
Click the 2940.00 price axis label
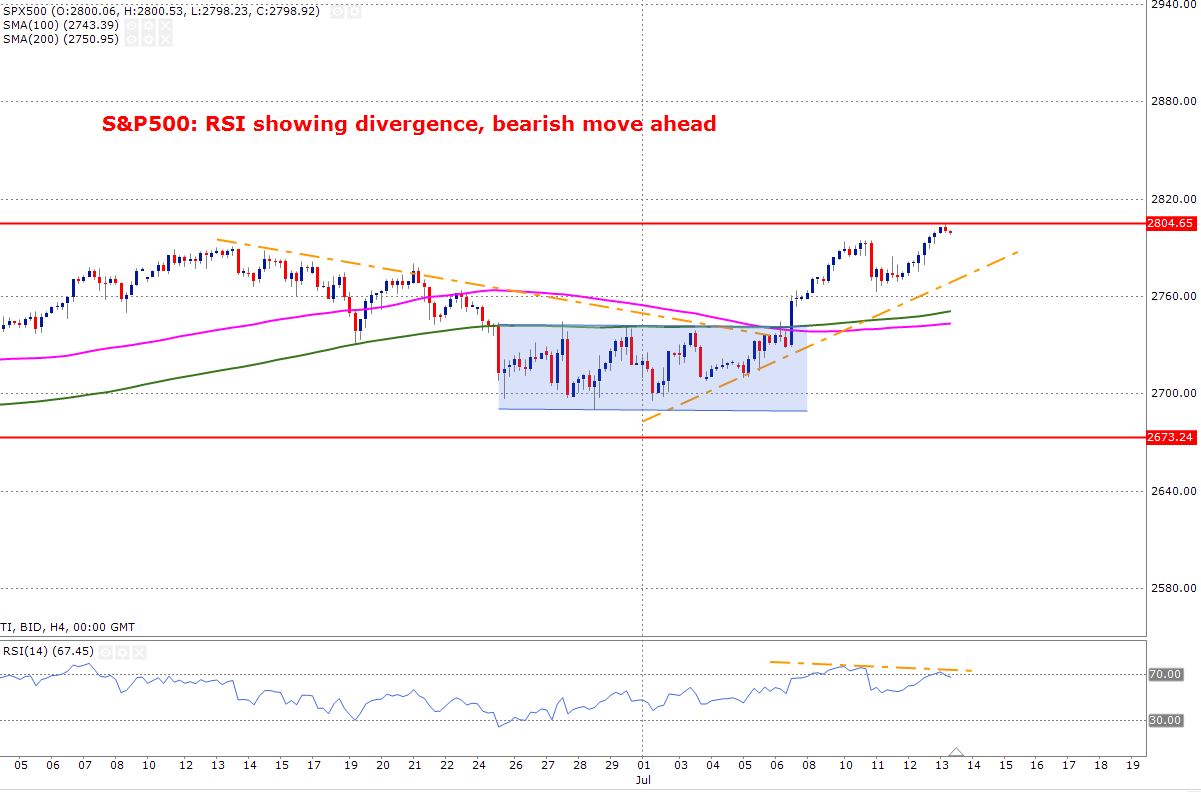(1174, 4)
